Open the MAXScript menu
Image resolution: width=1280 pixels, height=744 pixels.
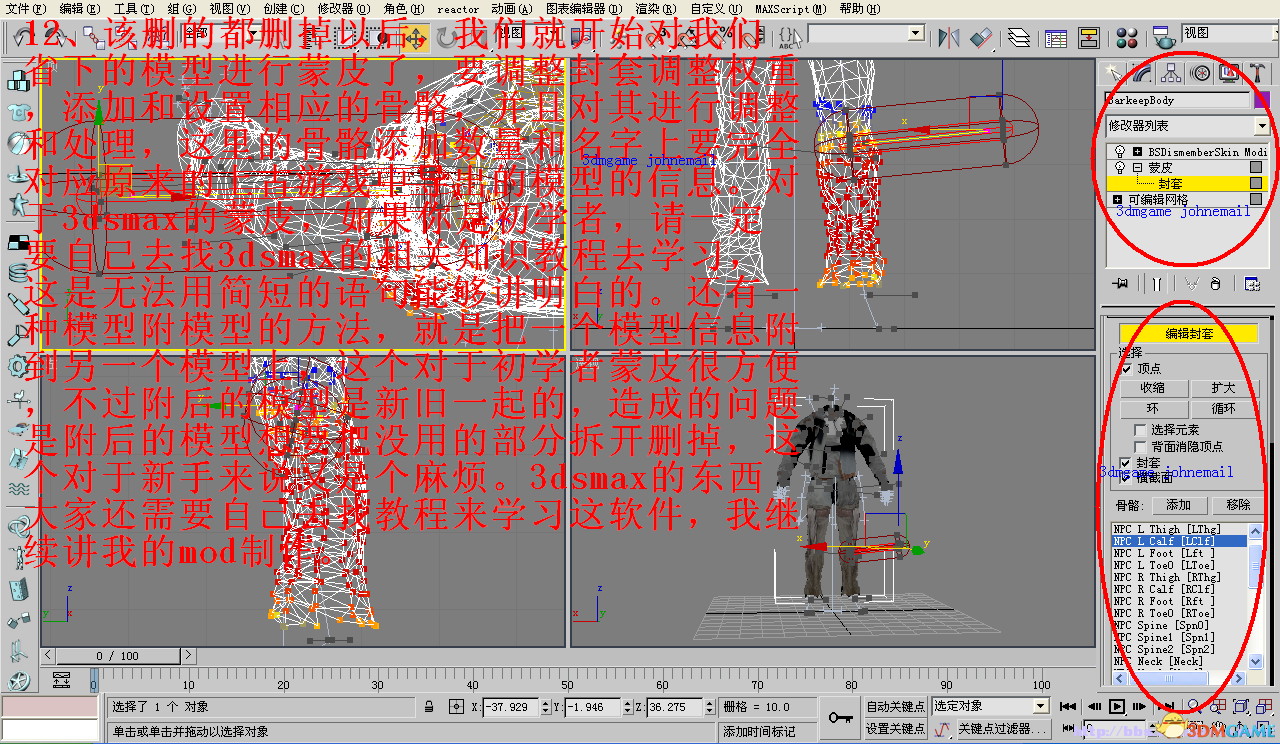coord(790,9)
